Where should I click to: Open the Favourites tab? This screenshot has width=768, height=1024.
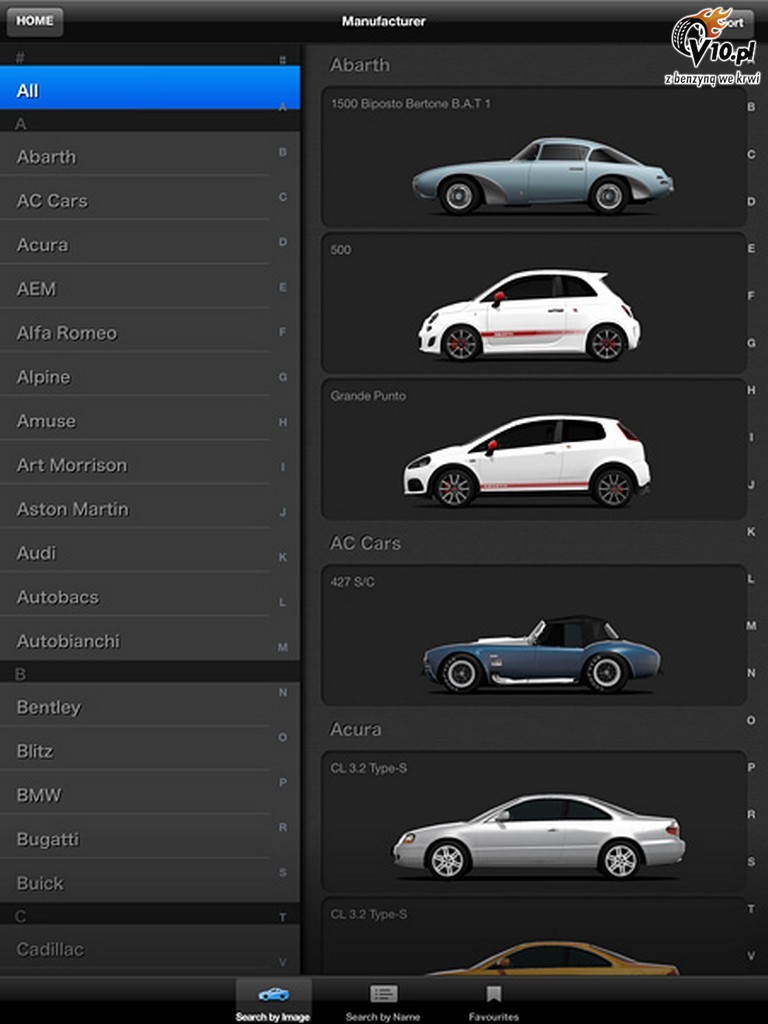pos(493,1001)
